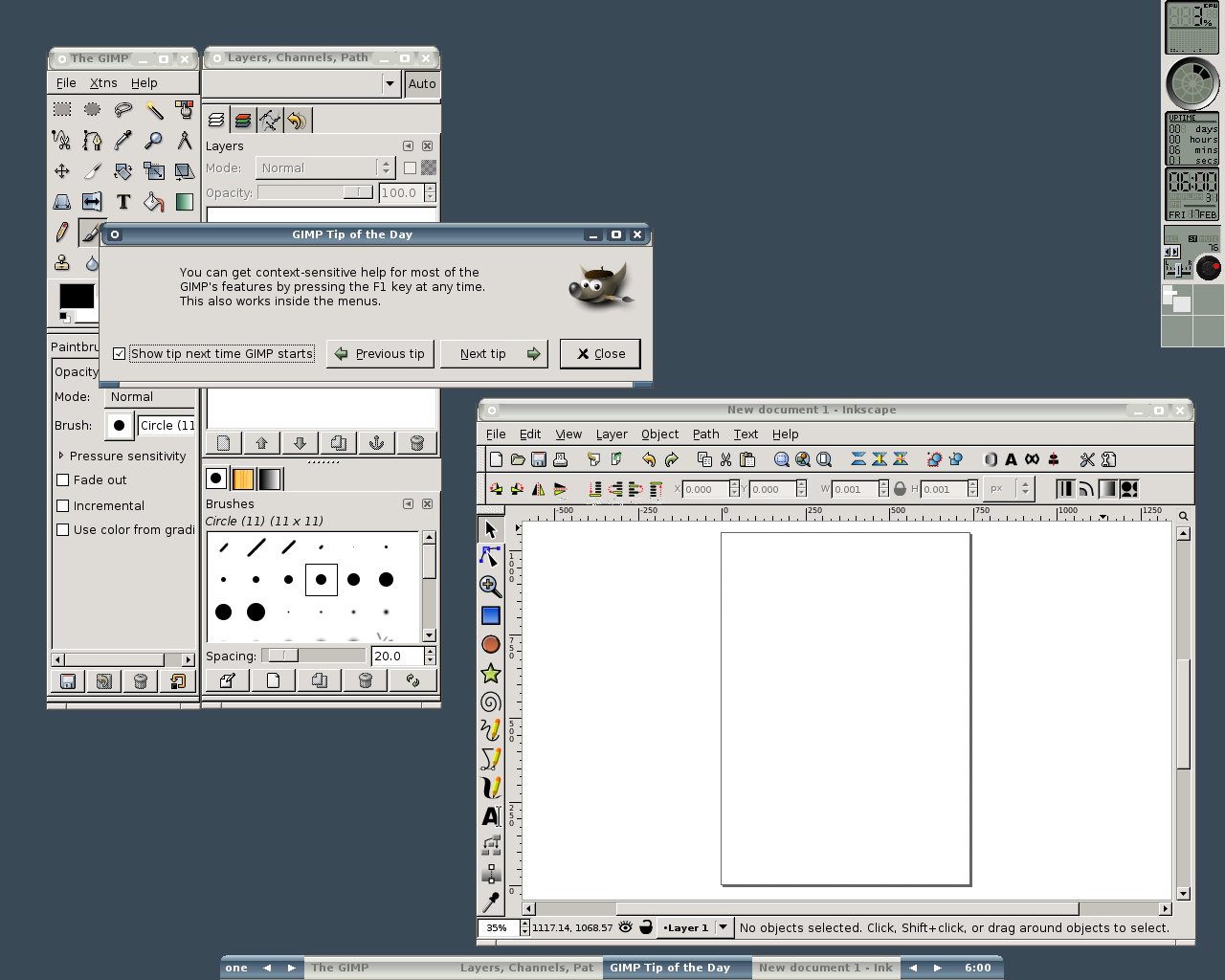Click the brush preview button next to Brush label
The height and width of the screenshot is (980, 1225).
[119, 425]
